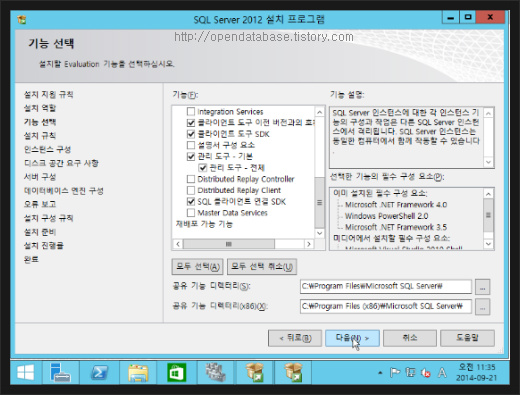520x395 pixels.
Task: Click the Help button
Action: (x=467, y=338)
